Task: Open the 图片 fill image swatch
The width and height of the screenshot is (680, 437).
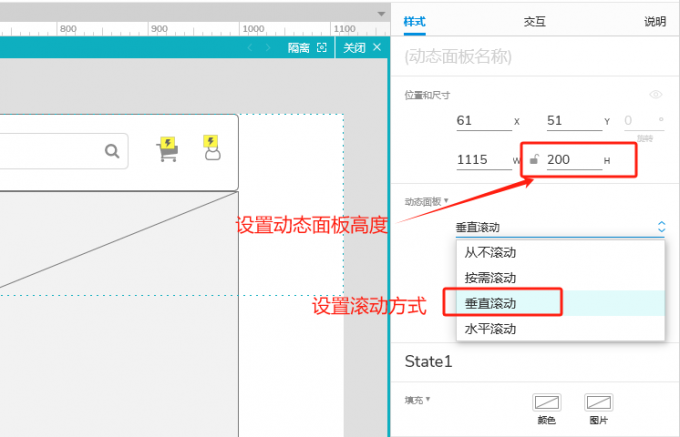Action: (x=598, y=402)
